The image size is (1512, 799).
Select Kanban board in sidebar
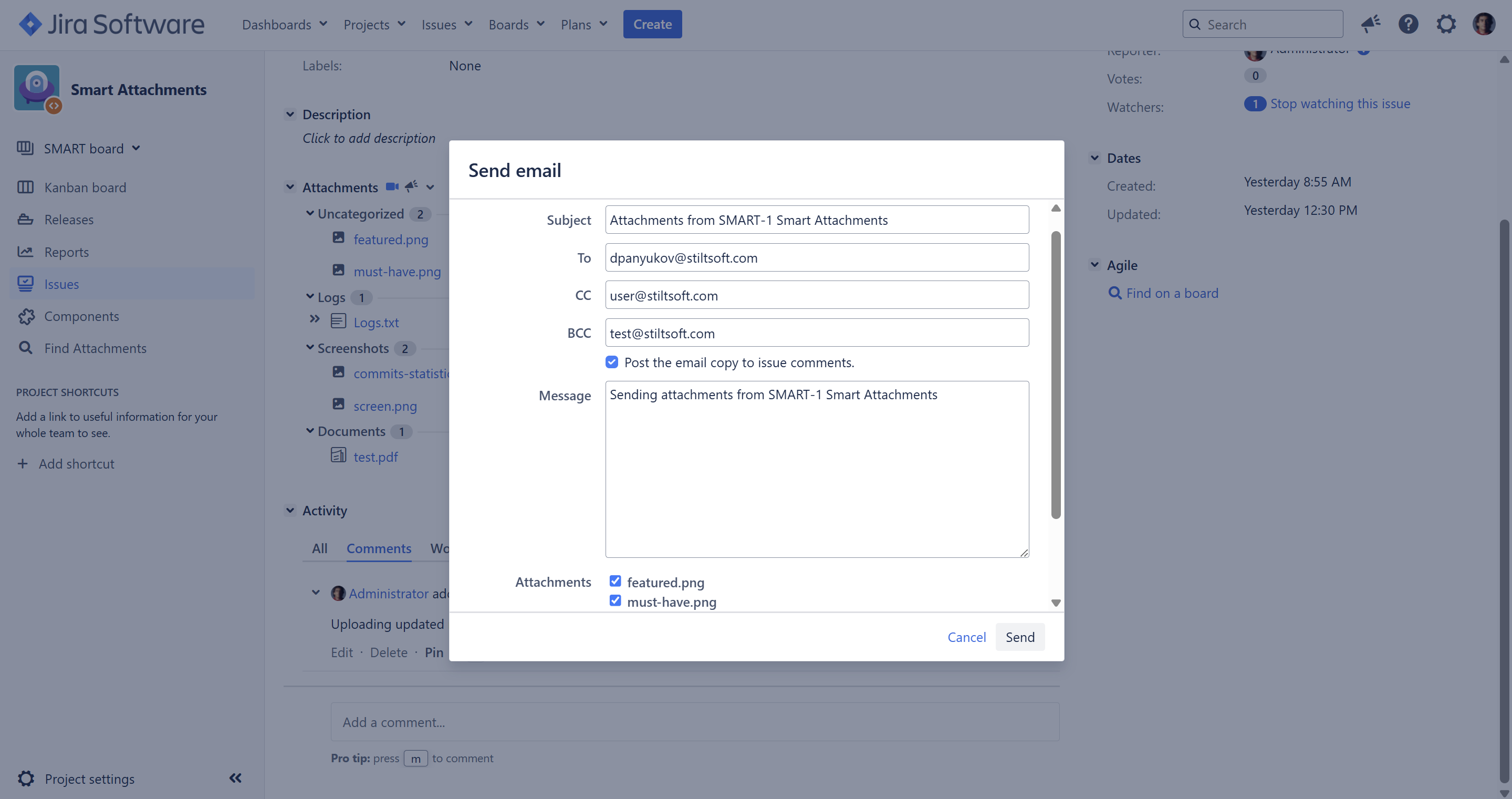click(85, 188)
